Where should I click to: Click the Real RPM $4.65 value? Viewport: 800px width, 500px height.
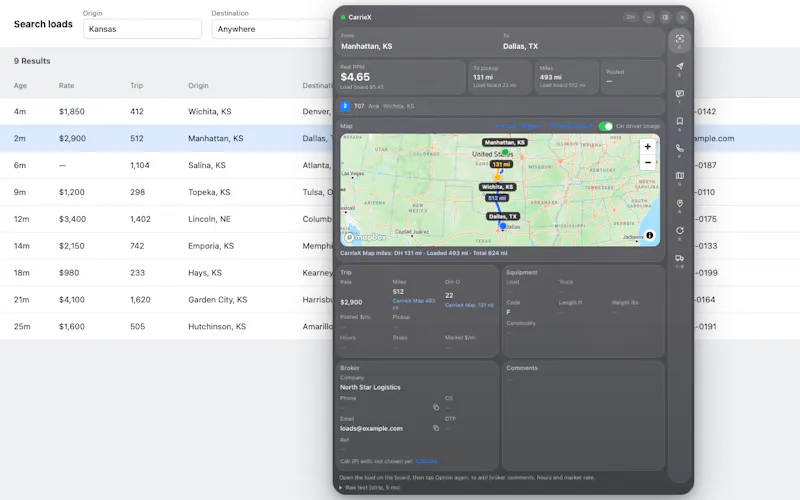pos(355,77)
